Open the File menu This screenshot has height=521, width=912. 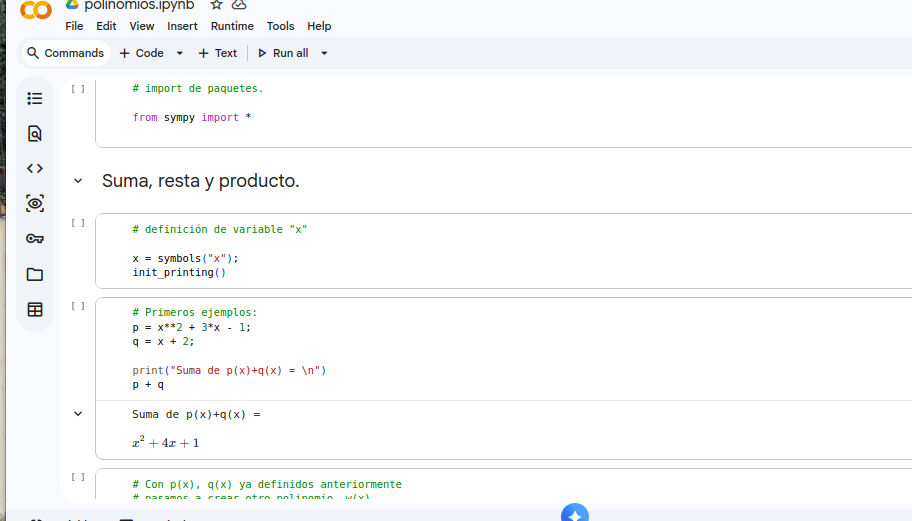point(74,26)
